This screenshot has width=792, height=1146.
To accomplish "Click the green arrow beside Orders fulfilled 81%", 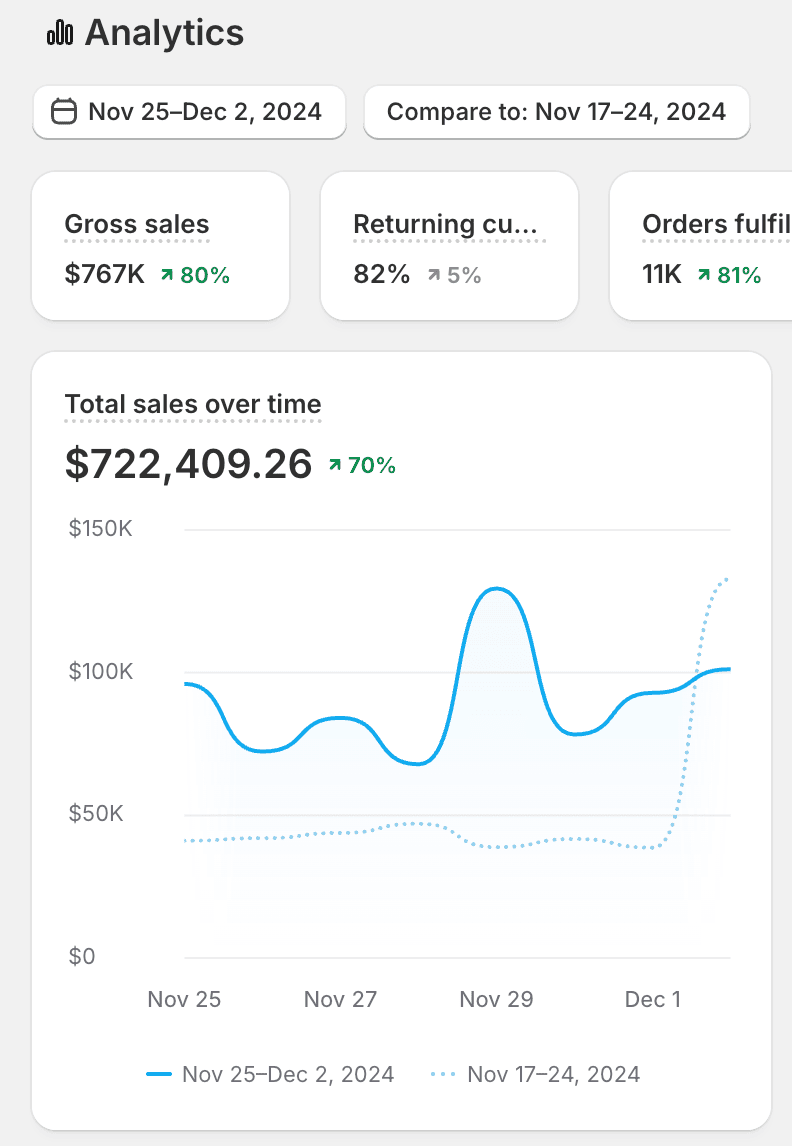I will 704,275.
